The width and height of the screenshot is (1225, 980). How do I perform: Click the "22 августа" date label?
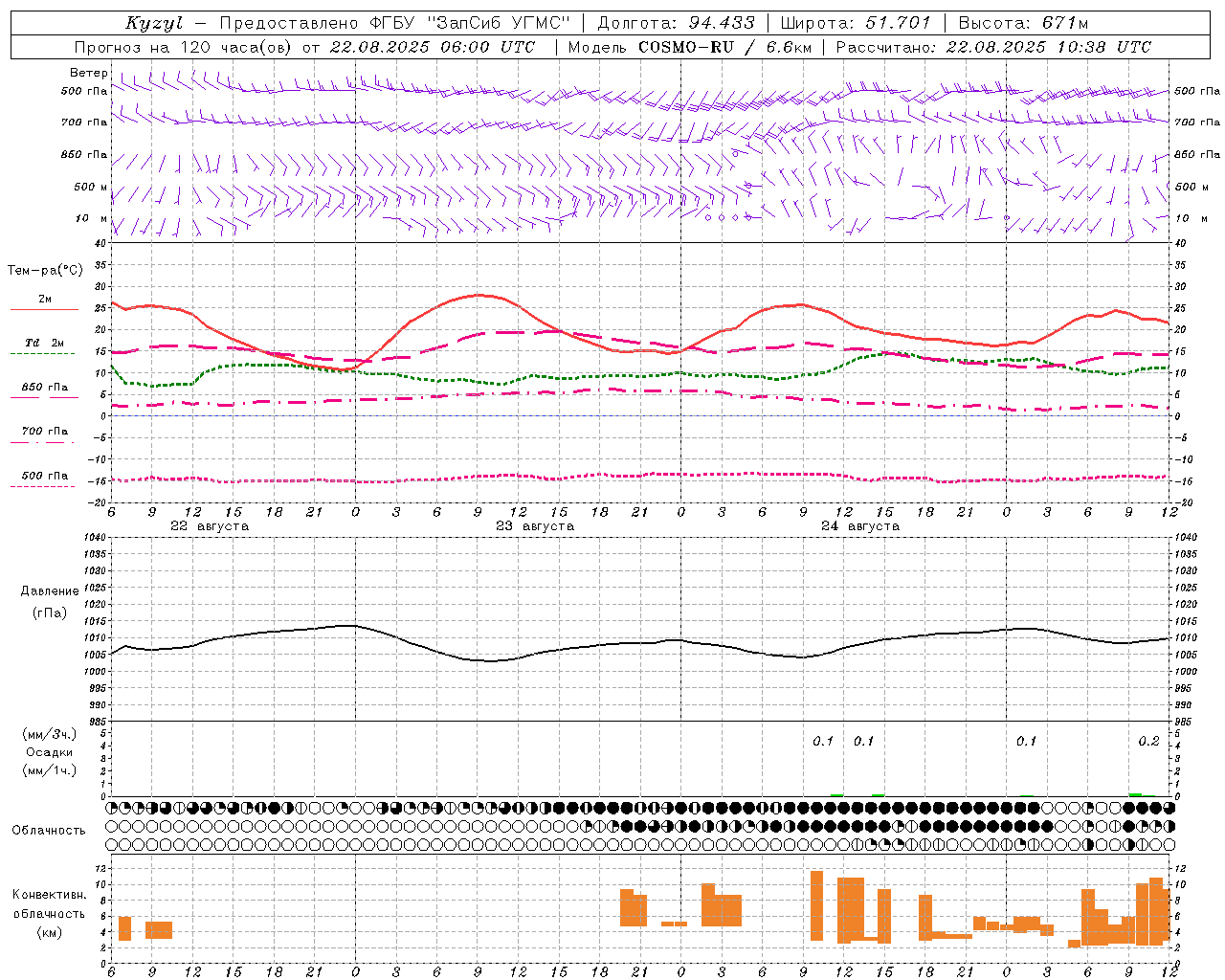click(210, 526)
